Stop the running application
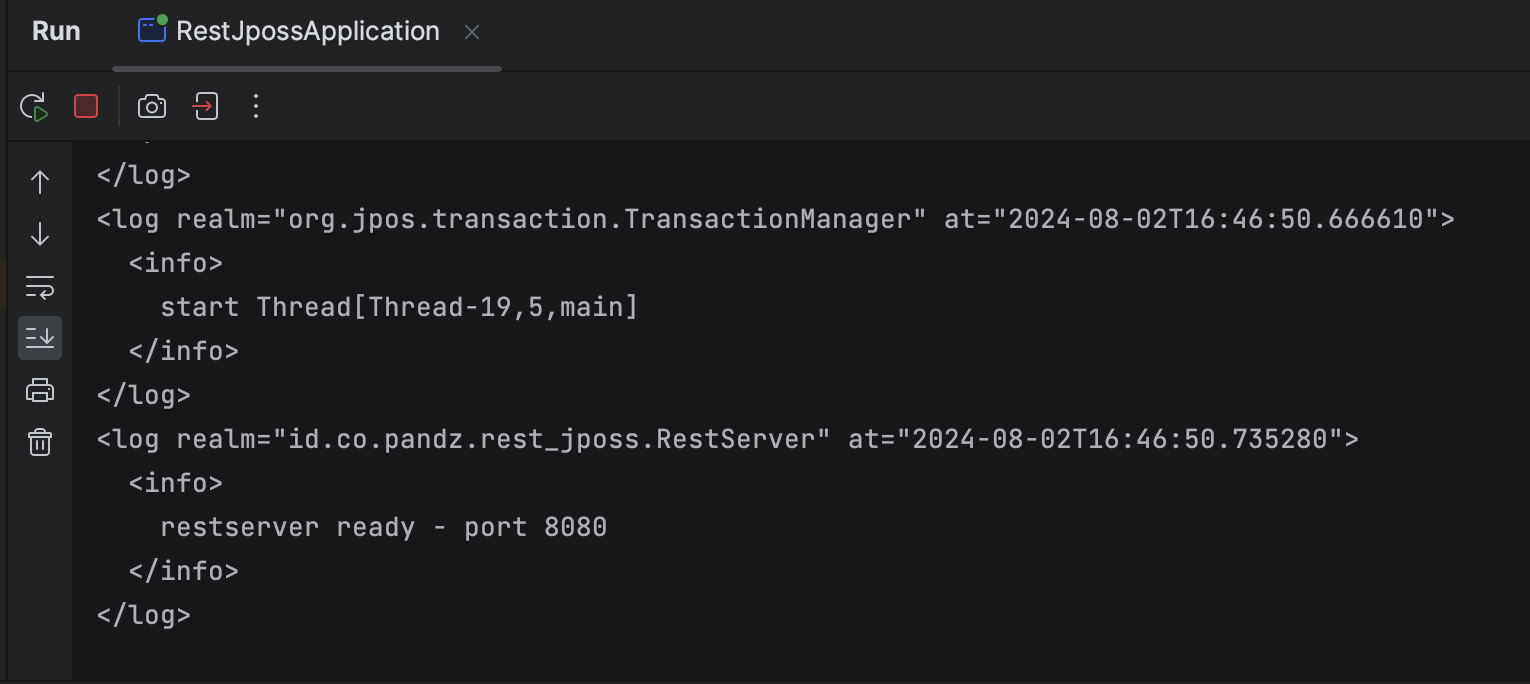 point(86,106)
